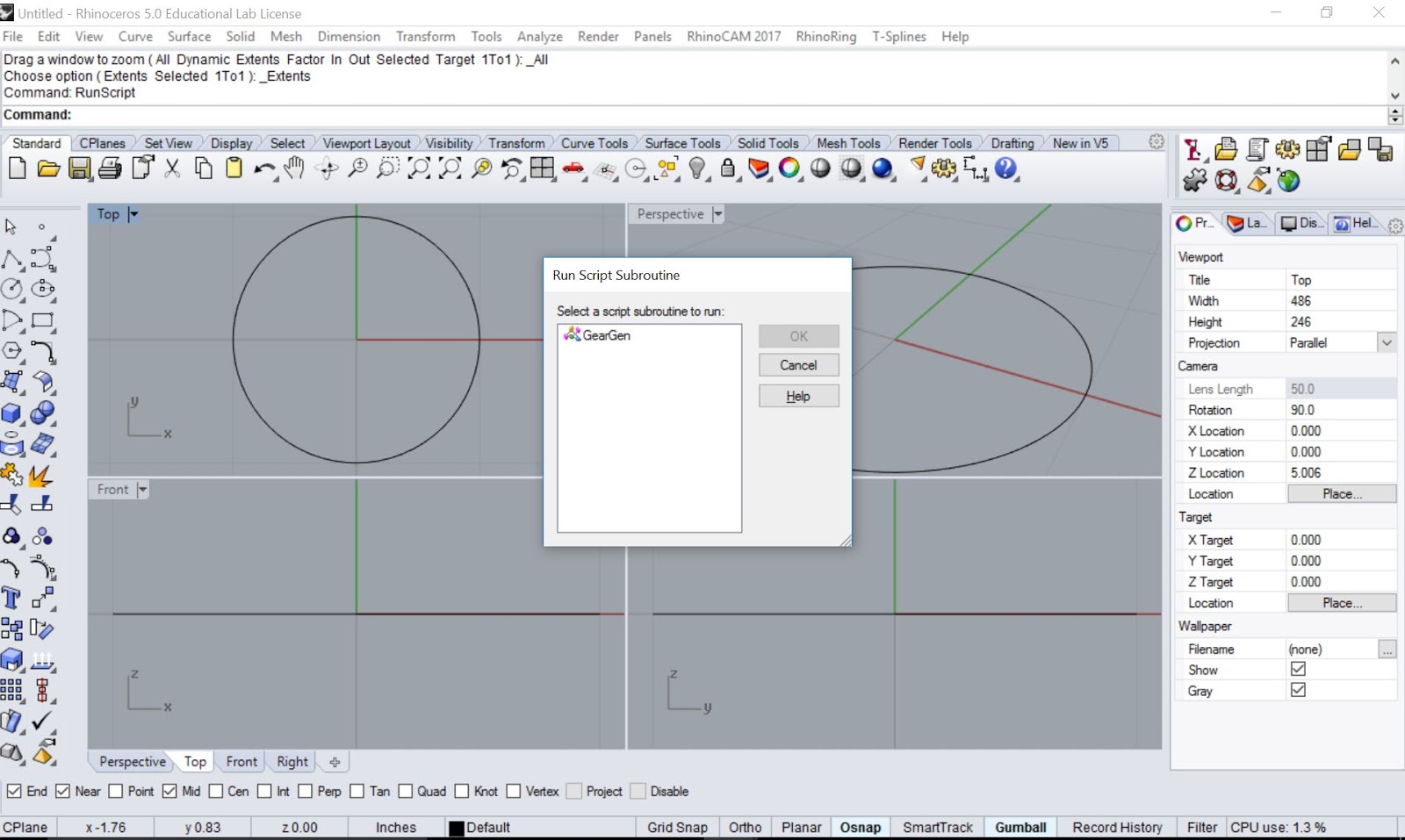Click the Rectangular Array tool icon
The width and height of the screenshot is (1405, 840).
12,690
